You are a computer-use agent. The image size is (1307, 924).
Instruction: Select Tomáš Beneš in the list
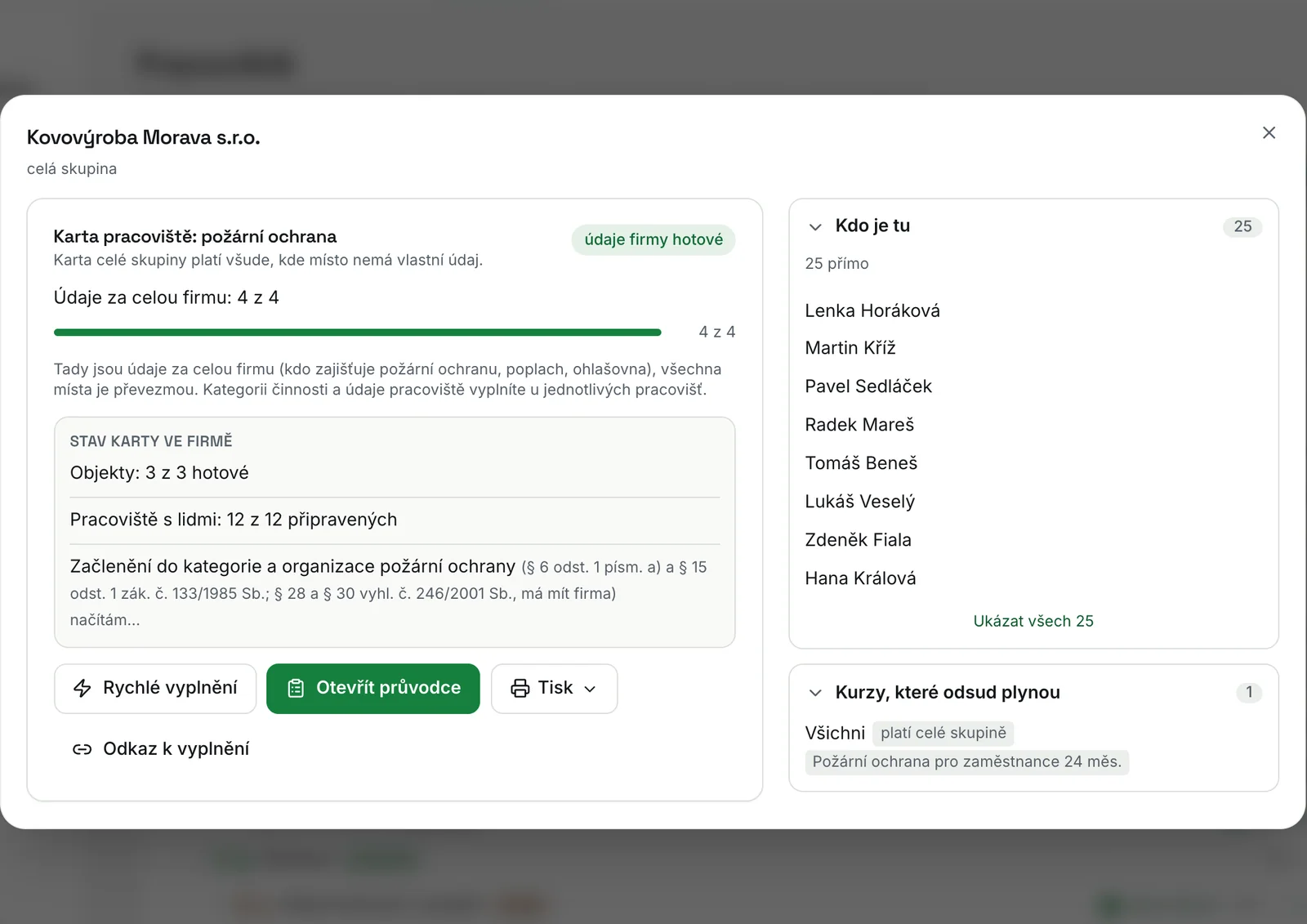(x=861, y=463)
